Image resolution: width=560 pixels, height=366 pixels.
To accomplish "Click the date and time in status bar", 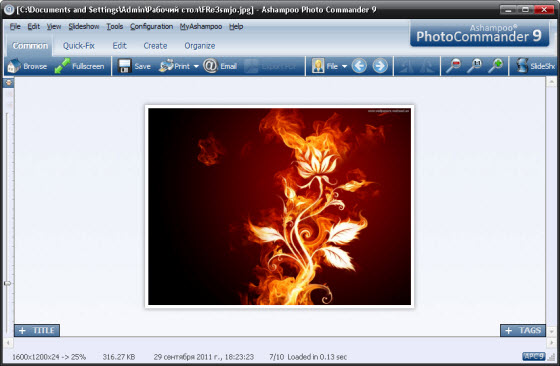I will 204,357.
